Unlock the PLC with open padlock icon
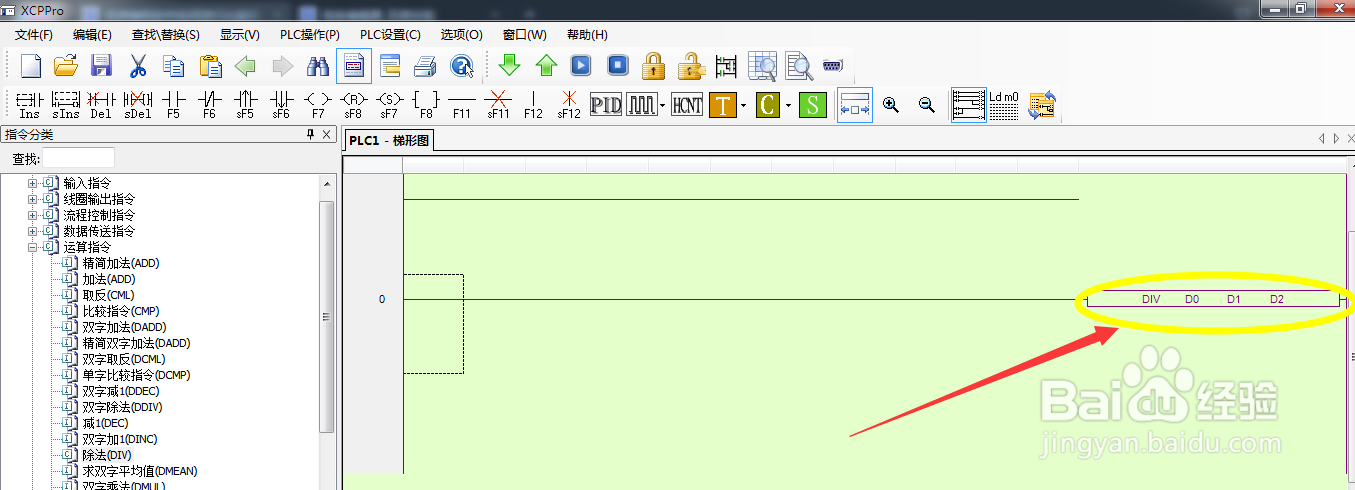The height and width of the screenshot is (490, 1355). click(690, 66)
